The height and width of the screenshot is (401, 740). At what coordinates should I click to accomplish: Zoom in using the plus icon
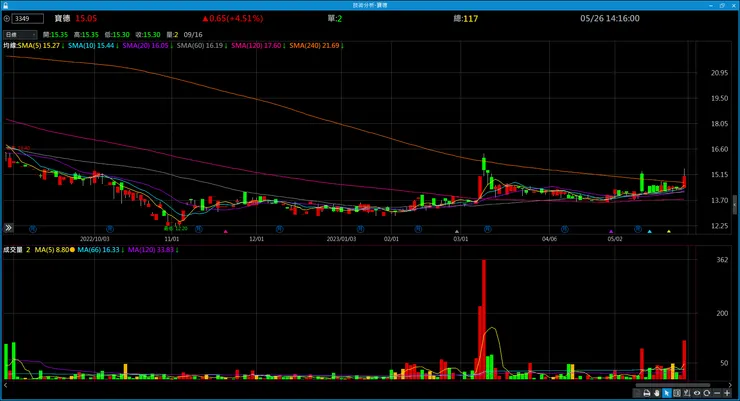click(x=727, y=393)
